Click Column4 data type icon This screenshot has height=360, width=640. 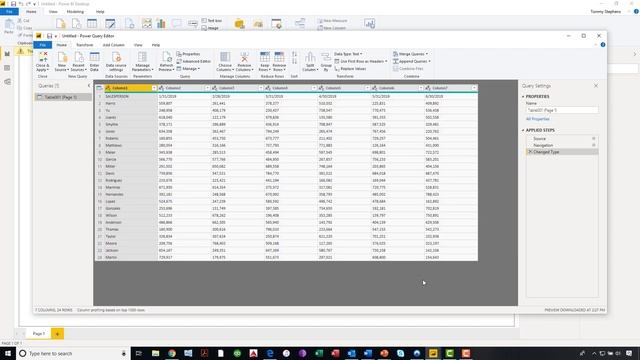point(268,88)
